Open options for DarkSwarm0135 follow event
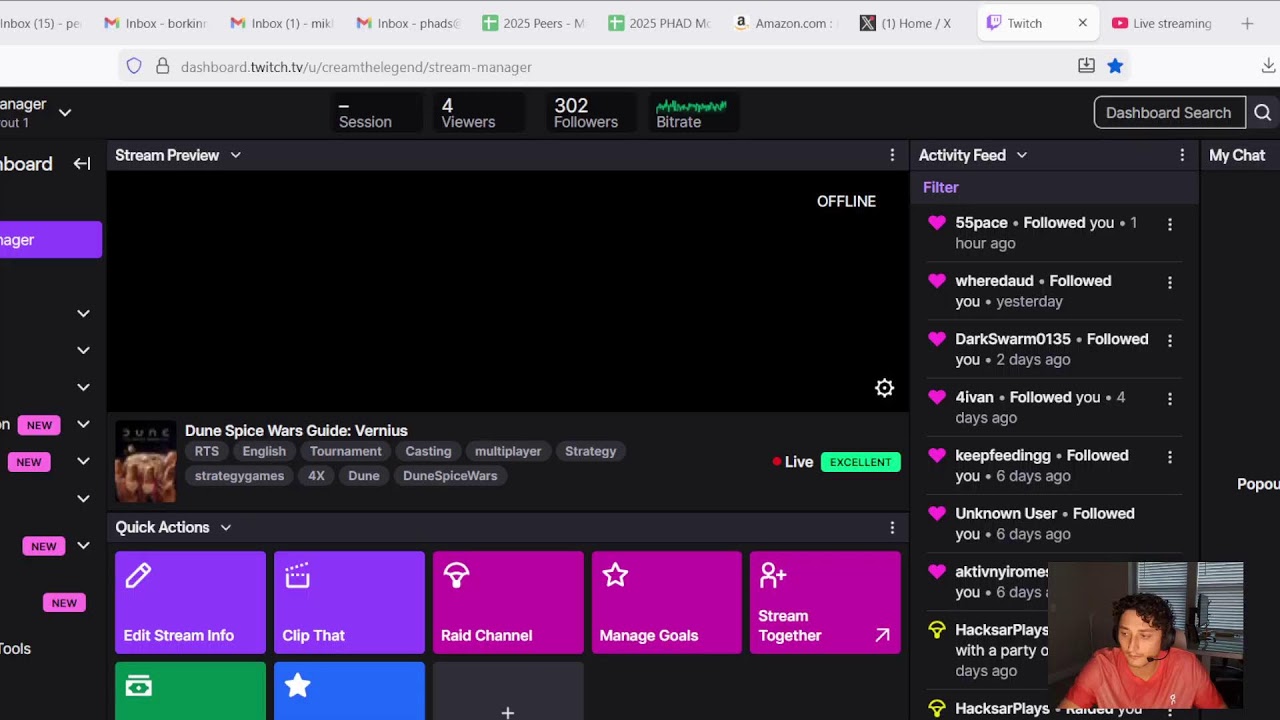The width and height of the screenshot is (1280, 720). 1169,340
